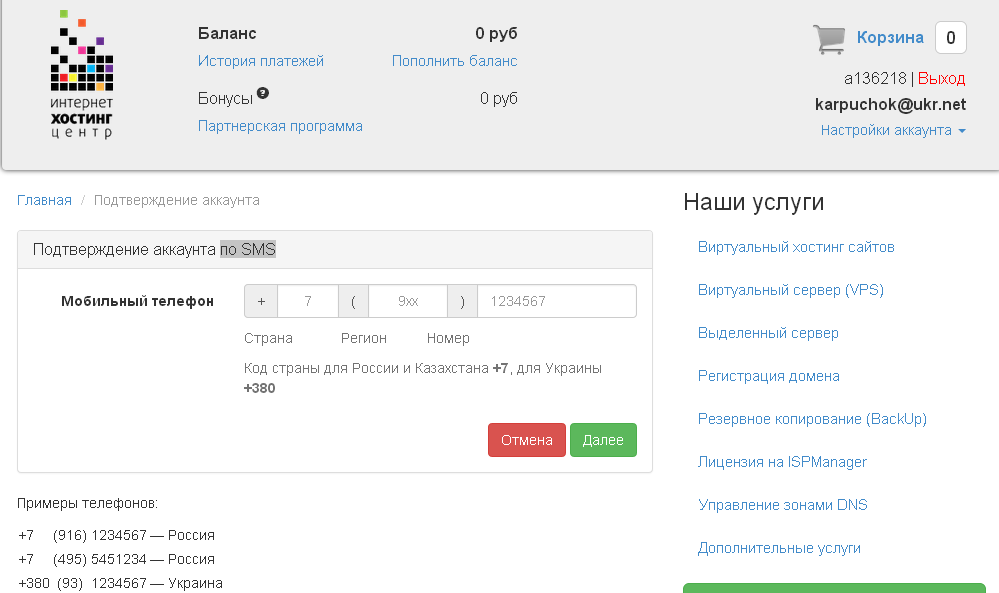Log out via the Выход link
Image resolution: width=999 pixels, height=593 pixels.
(941, 78)
